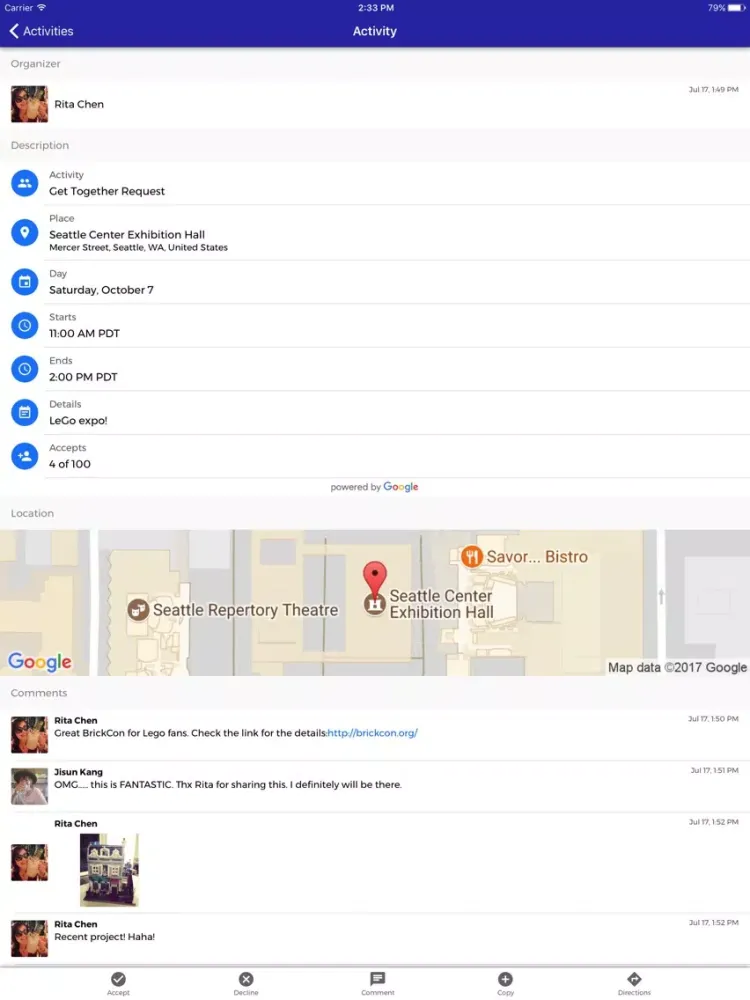Click 'Mercer Street, Seattle, WA' address text
Viewport: 750px width, 1000px height.
click(138, 247)
